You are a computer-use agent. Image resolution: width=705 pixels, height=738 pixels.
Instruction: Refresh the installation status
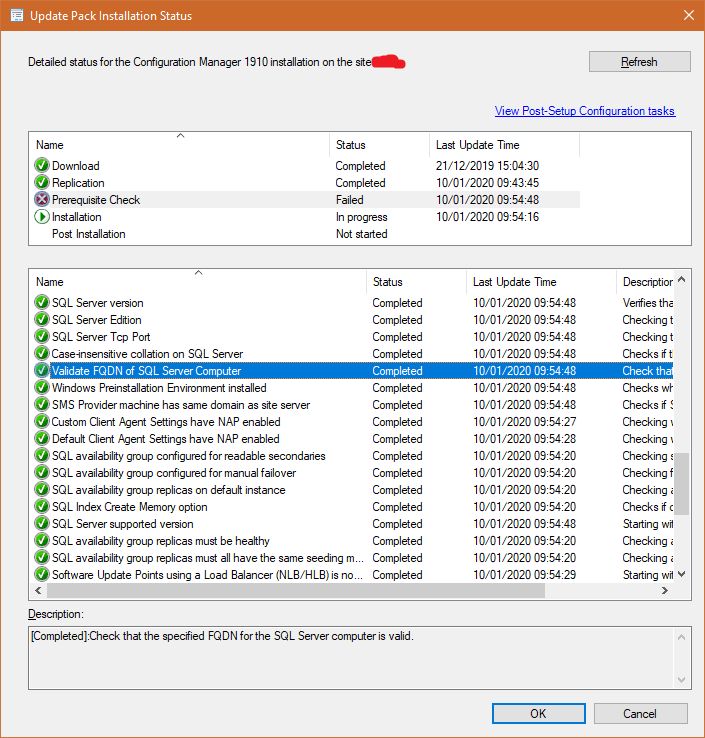pyautogui.click(x=640, y=62)
